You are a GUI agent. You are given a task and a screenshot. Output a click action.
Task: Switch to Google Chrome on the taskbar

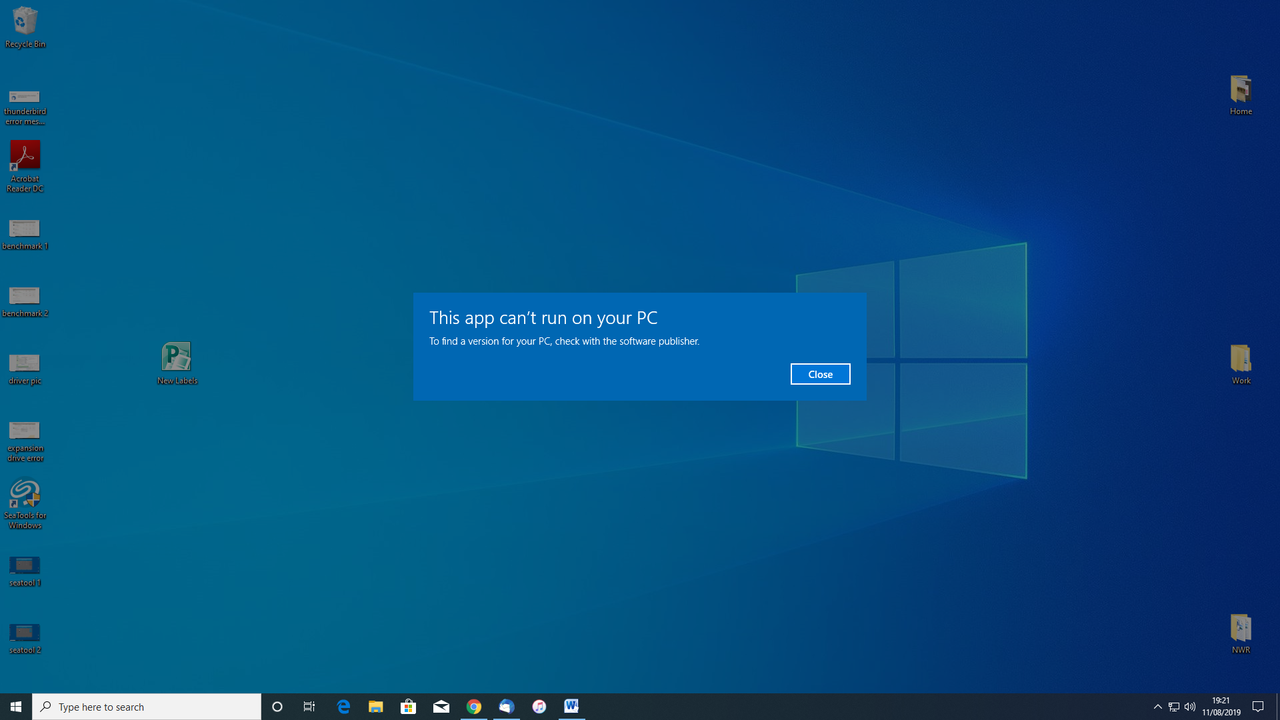coord(474,707)
